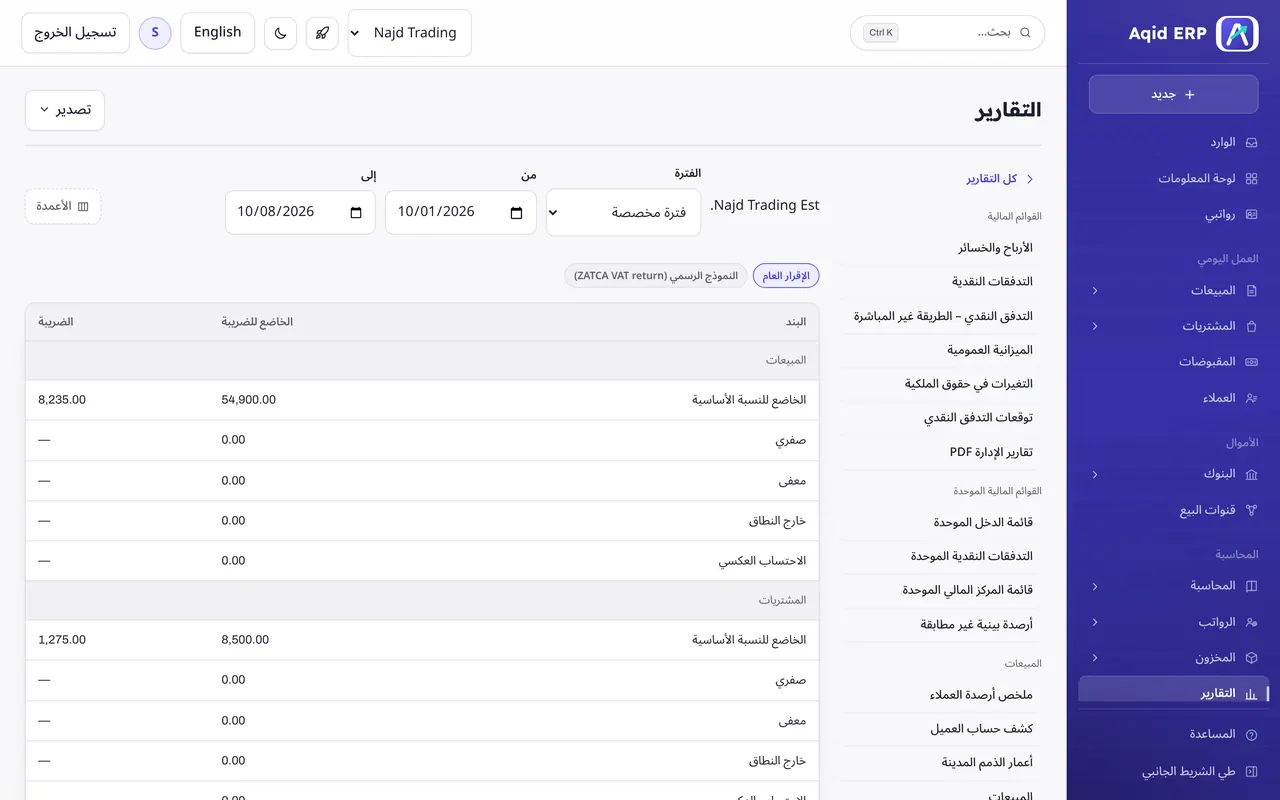This screenshot has height=800, width=1280.
Task: Open Sales Channels (قنوات البيع)
Action: tap(1173, 510)
